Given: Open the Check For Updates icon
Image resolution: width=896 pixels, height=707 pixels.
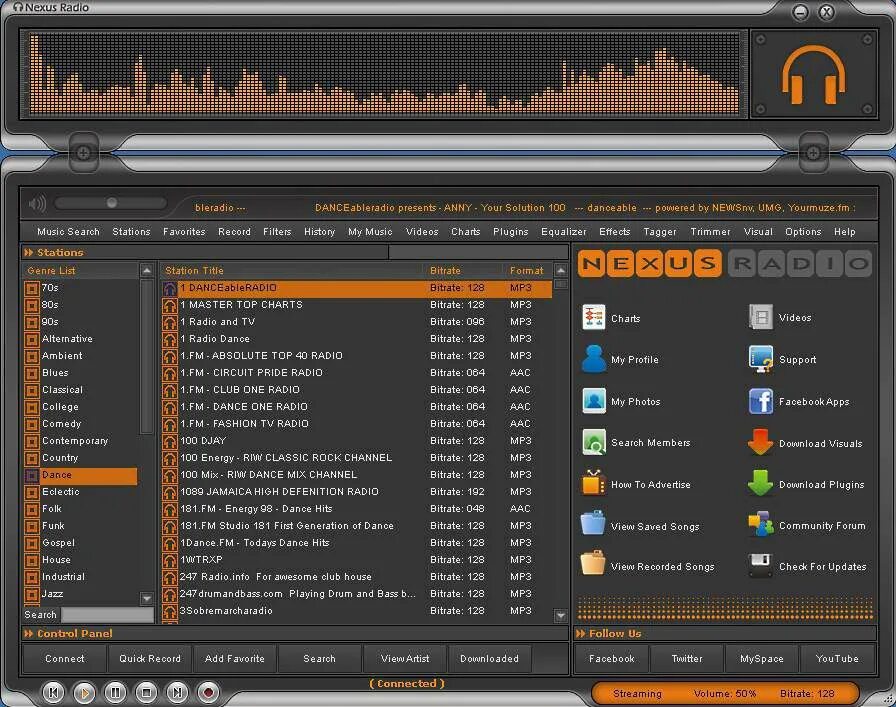Looking at the screenshot, I should 761,565.
